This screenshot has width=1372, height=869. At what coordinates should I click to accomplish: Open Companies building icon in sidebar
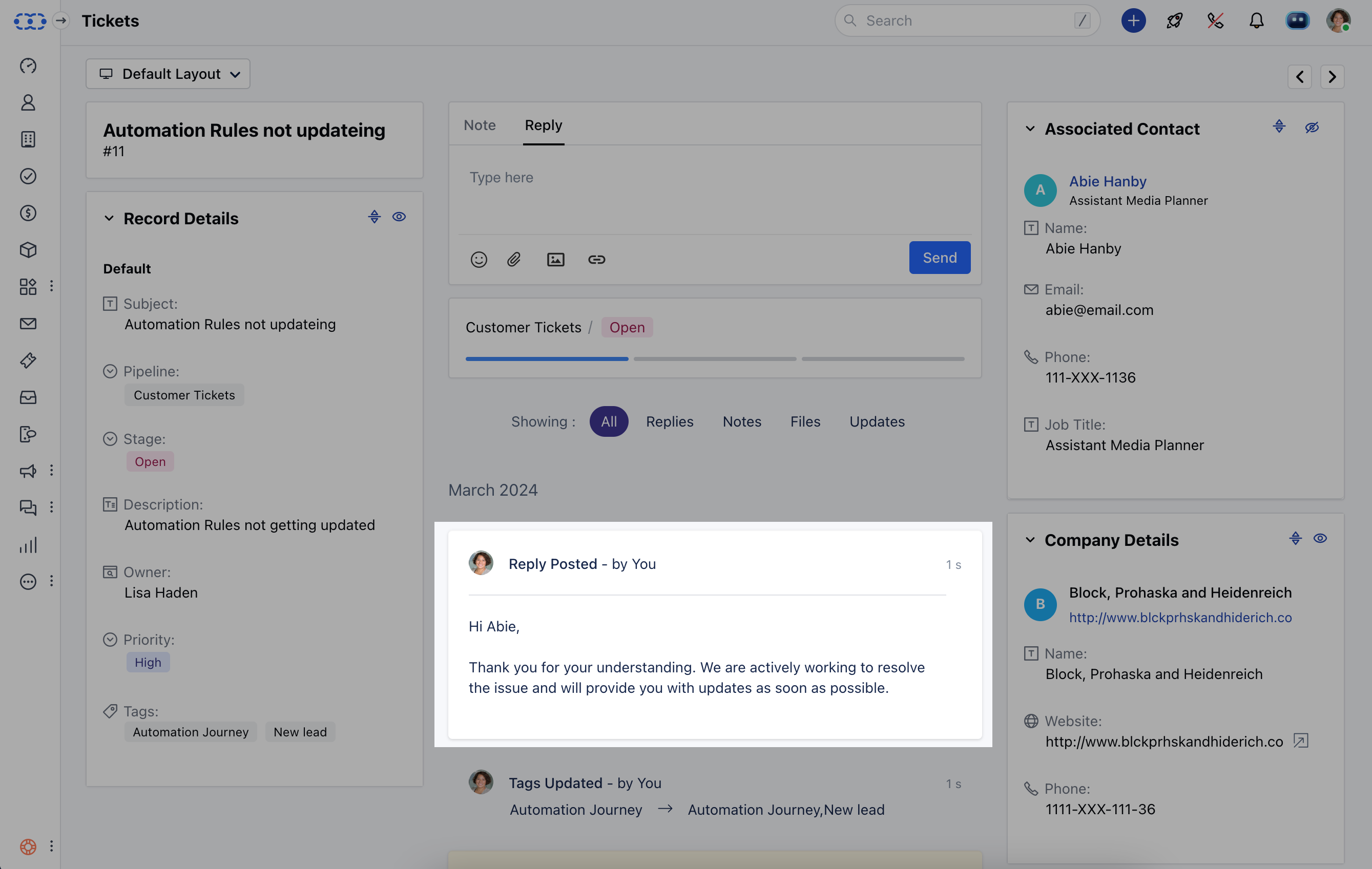click(x=28, y=139)
